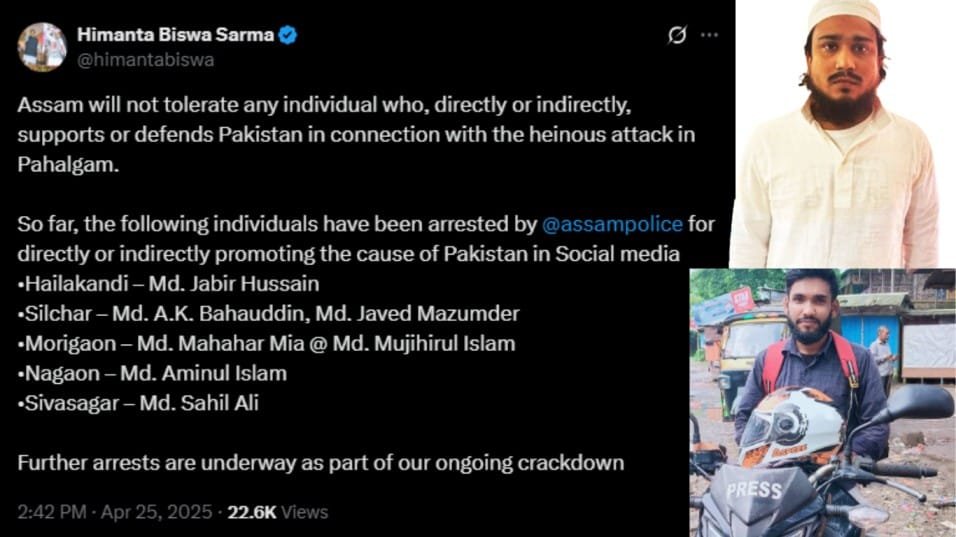The image size is (956, 537).
Task: Click the 2:42 PM Apr 25, 2025 timestamp
Action: point(115,512)
